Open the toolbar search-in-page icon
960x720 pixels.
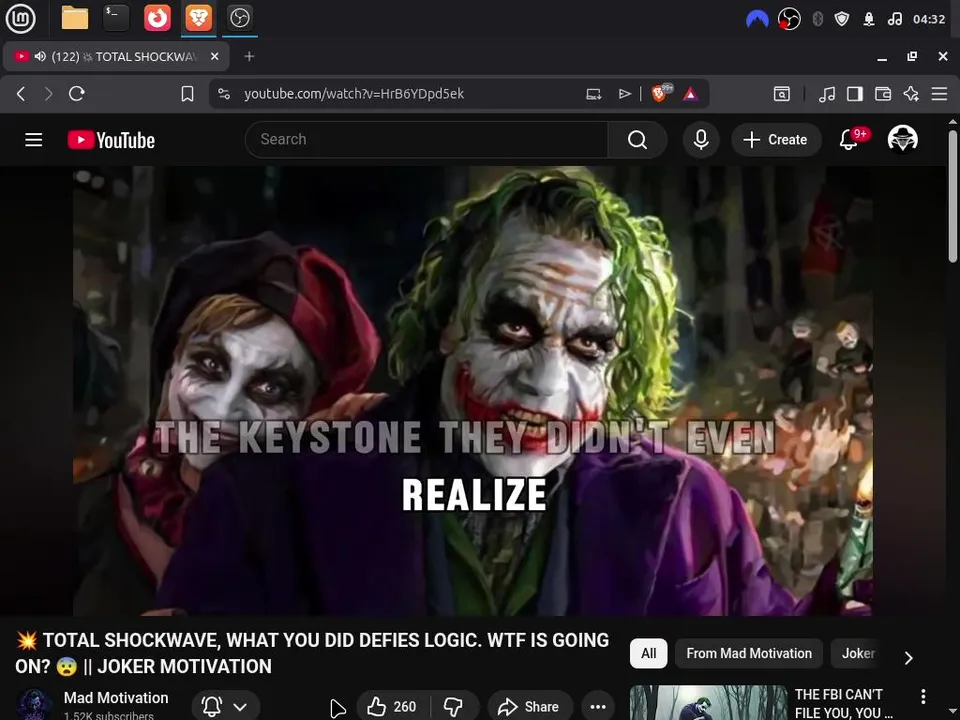pyautogui.click(x=782, y=94)
